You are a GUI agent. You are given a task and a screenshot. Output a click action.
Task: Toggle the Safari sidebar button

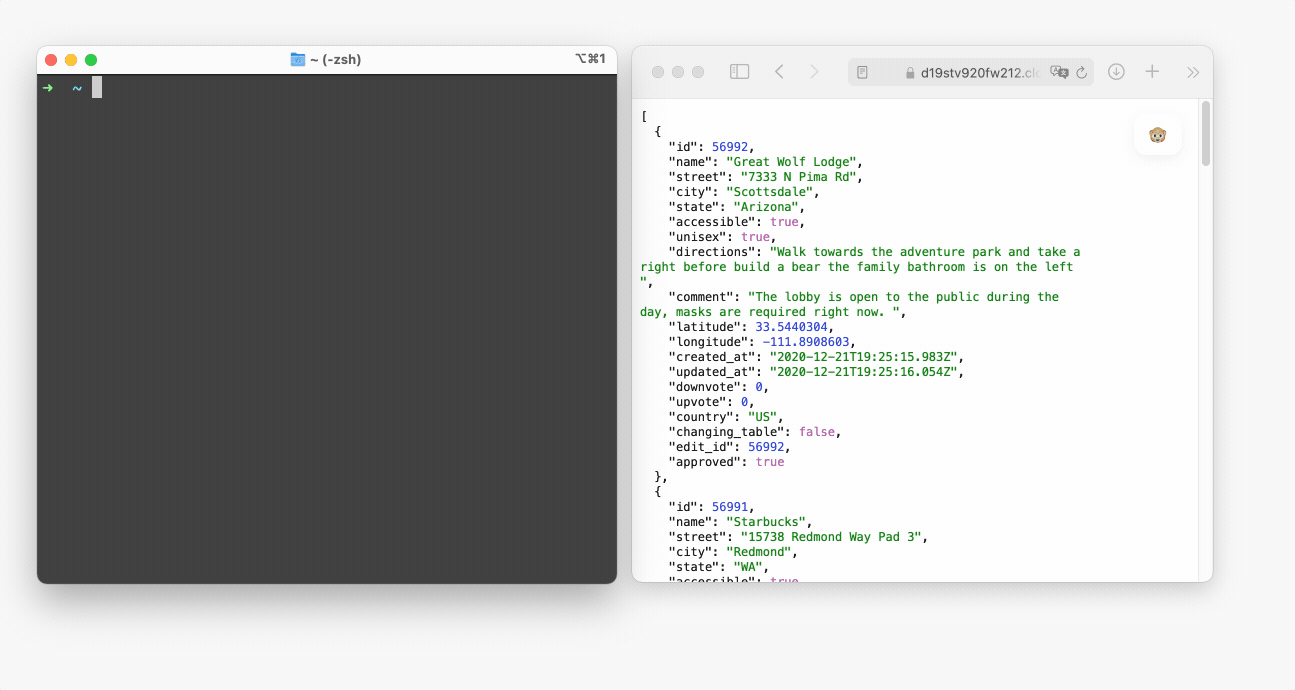pos(739,72)
